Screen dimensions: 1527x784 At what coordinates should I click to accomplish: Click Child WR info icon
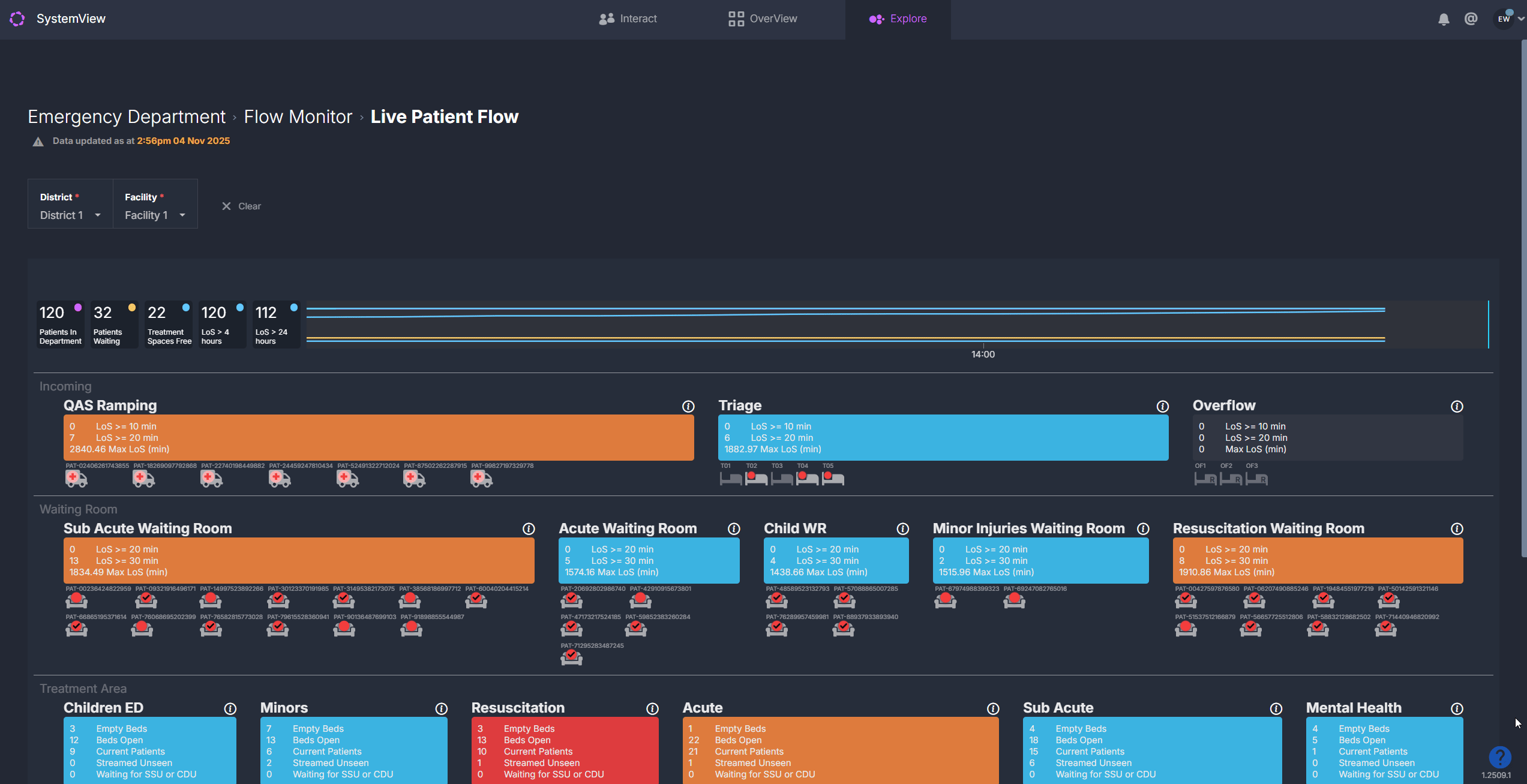902,529
